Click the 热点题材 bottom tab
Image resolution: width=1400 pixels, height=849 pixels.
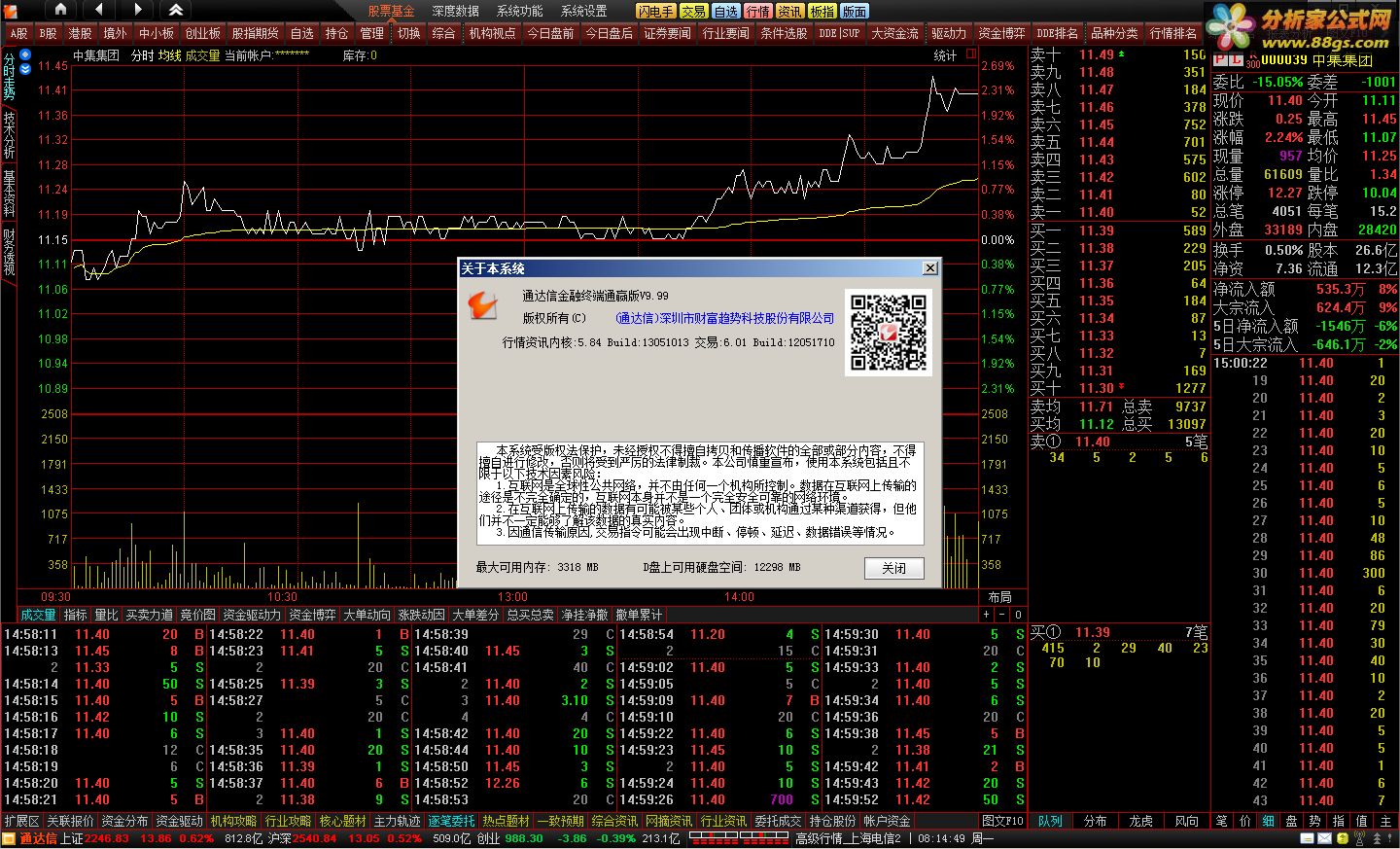507,821
